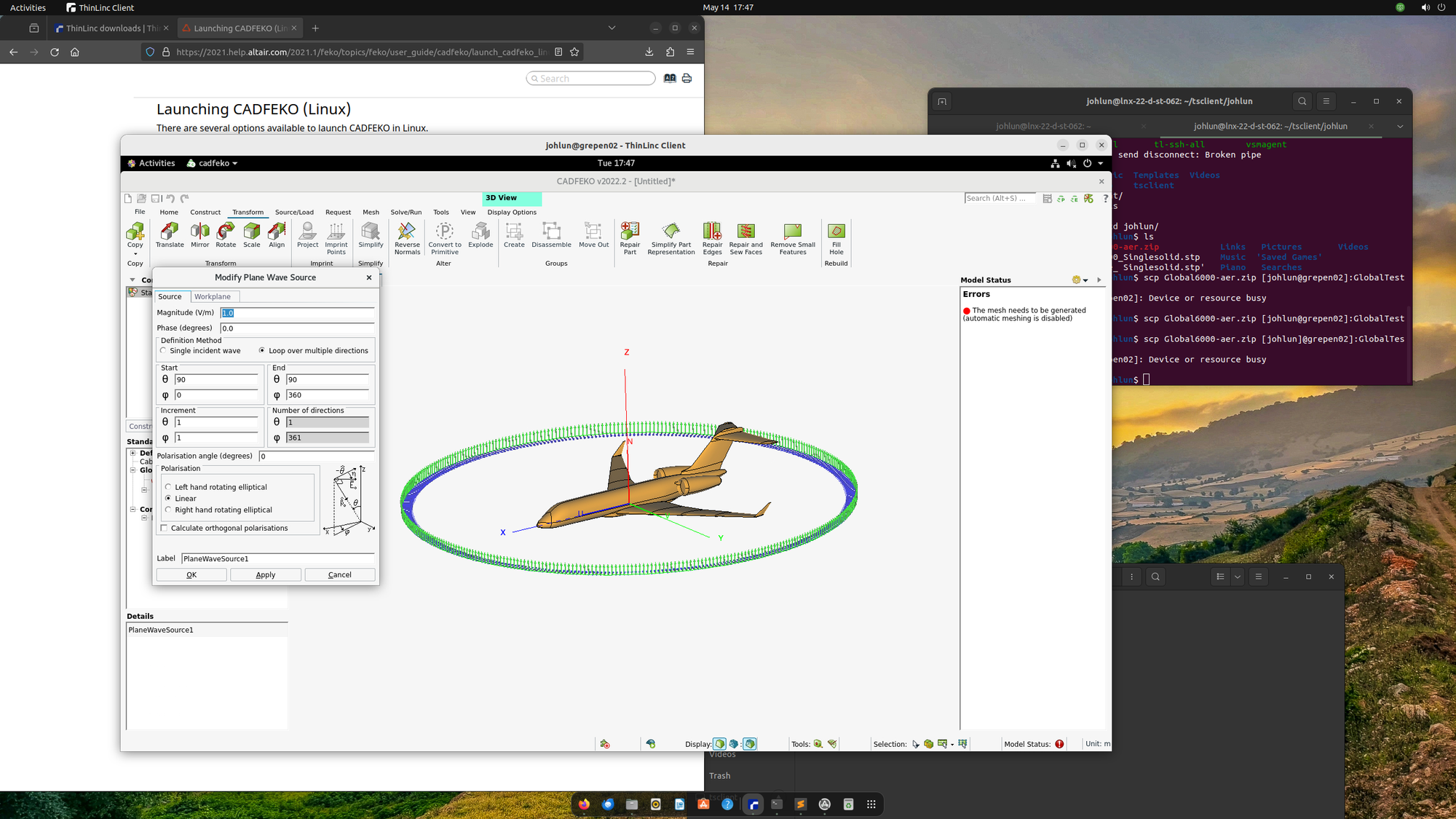Open the cadfeko application menu dropdown
1456x819 pixels.
pos(212,163)
